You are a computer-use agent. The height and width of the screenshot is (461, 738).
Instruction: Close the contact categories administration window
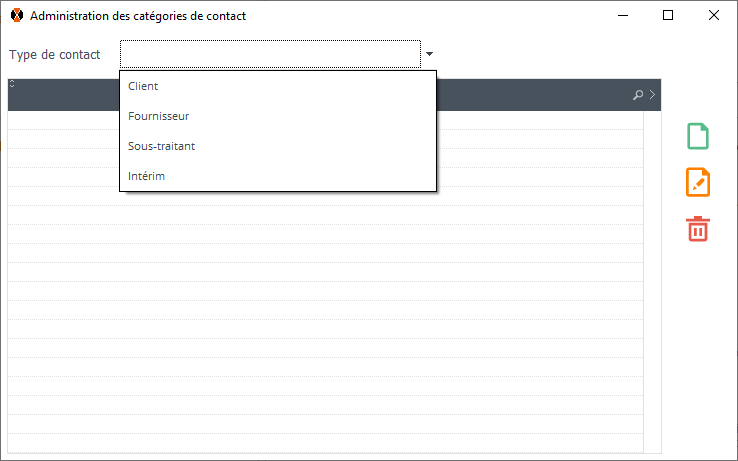(714, 16)
